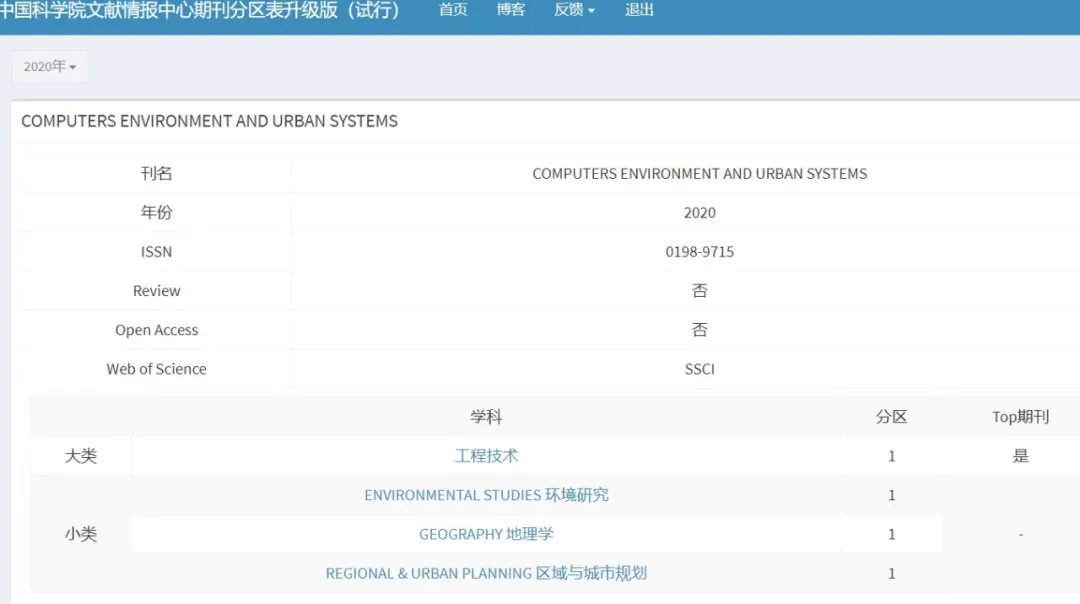Click the 年份 value 2020 cell

700,213
